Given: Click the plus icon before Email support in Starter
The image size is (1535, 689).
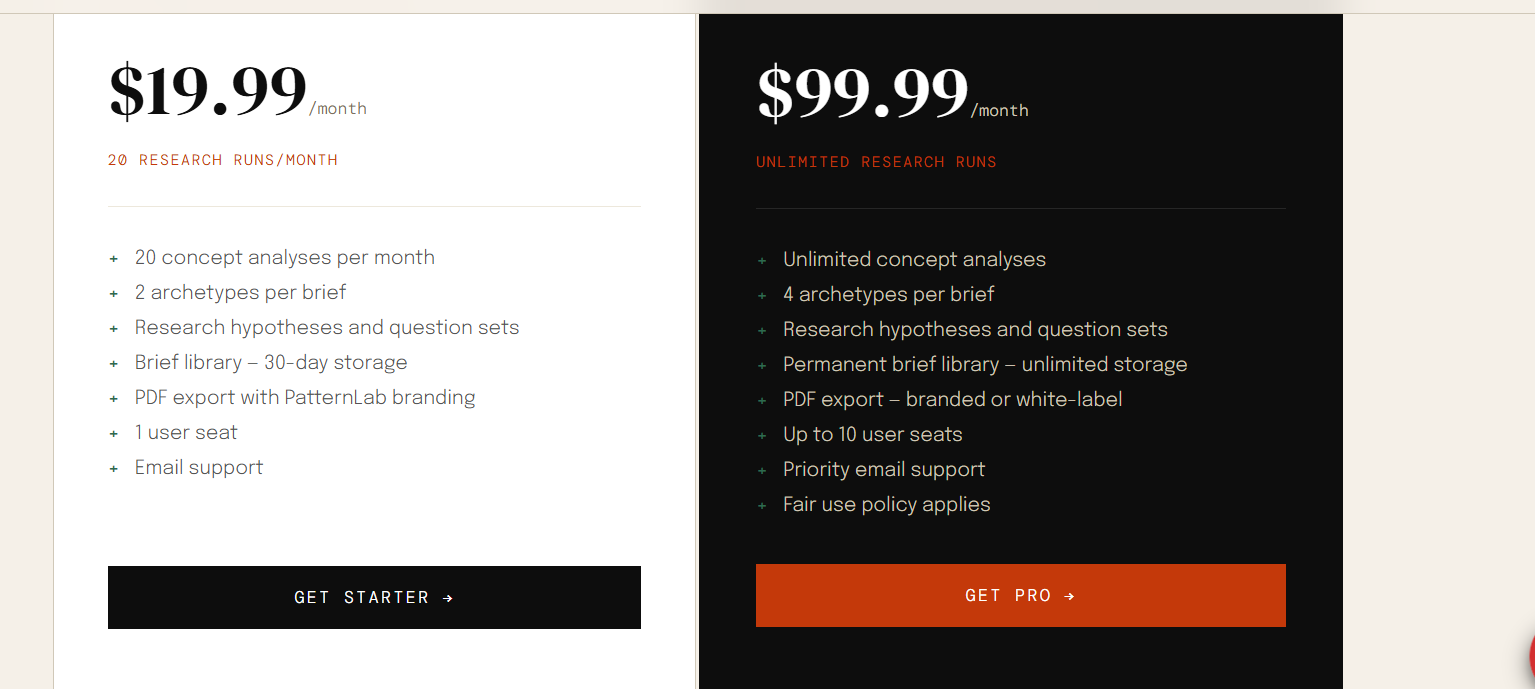Looking at the screenshot, I should coord(114,468).
